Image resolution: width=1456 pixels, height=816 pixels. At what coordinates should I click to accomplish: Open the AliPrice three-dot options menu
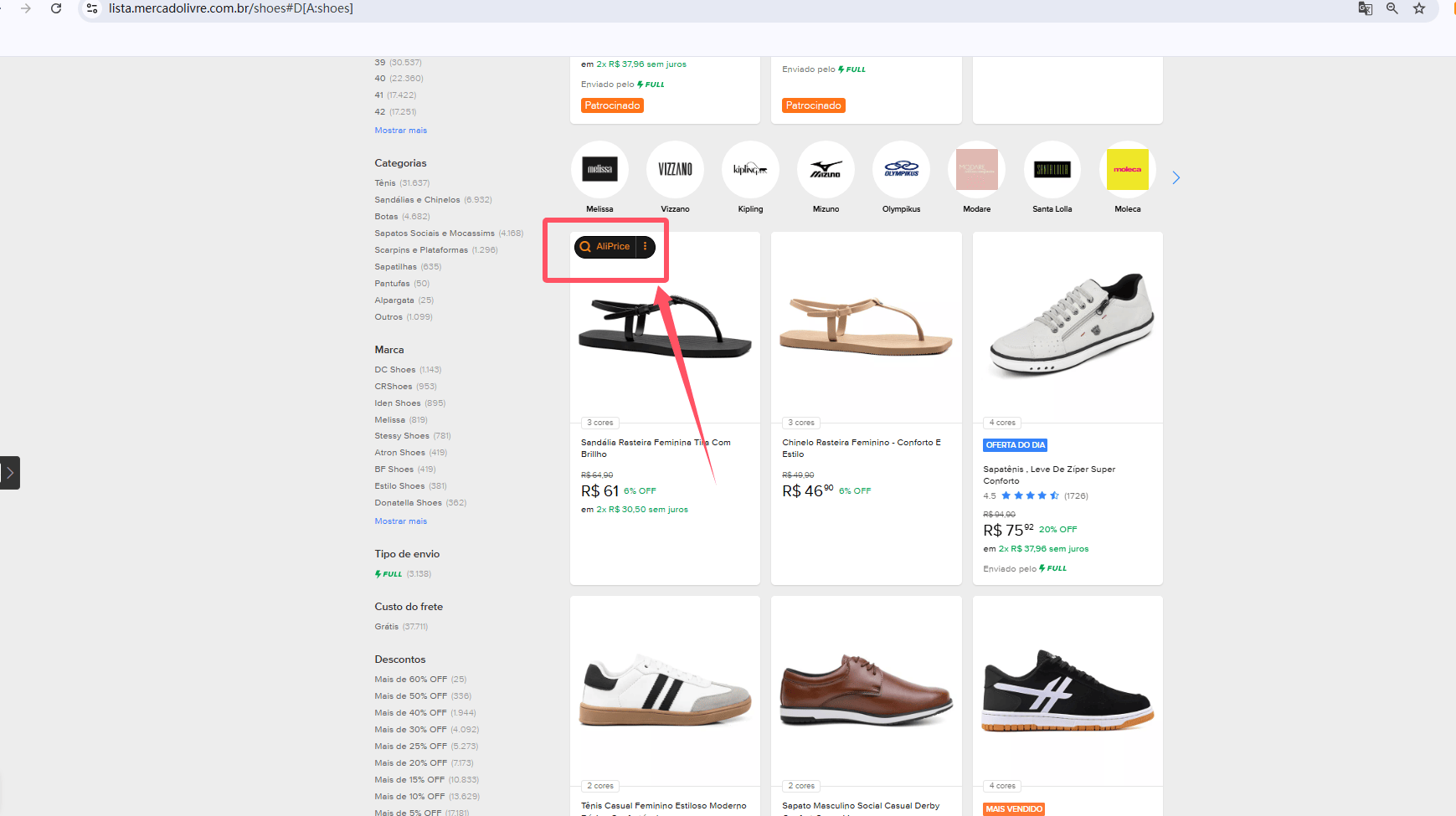coord(646,247)
